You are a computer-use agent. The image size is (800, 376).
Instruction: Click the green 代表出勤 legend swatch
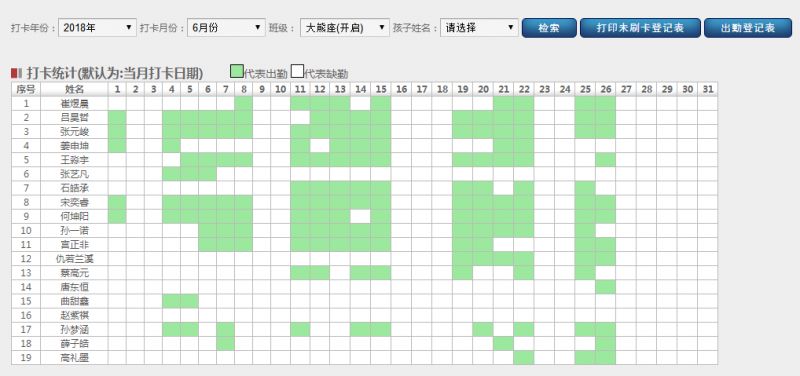[x=237, y=71]
